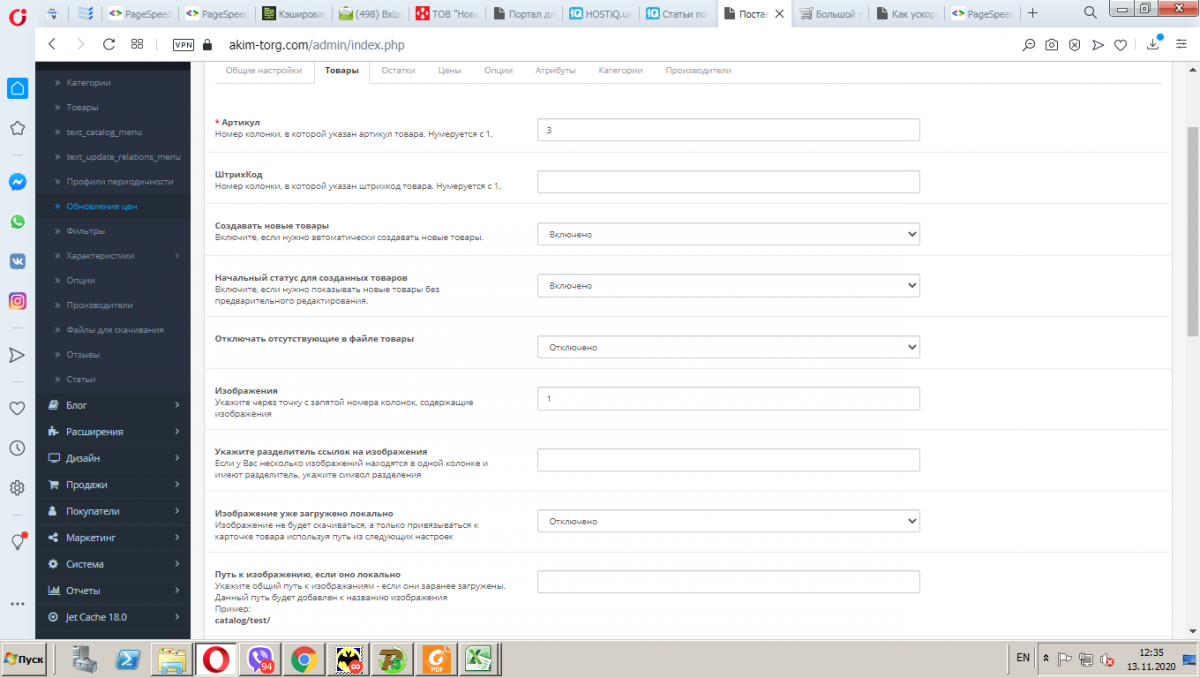Open WhatsApp in Opera sidebar
Viewport: 1200px width, 678px height.
17,222
